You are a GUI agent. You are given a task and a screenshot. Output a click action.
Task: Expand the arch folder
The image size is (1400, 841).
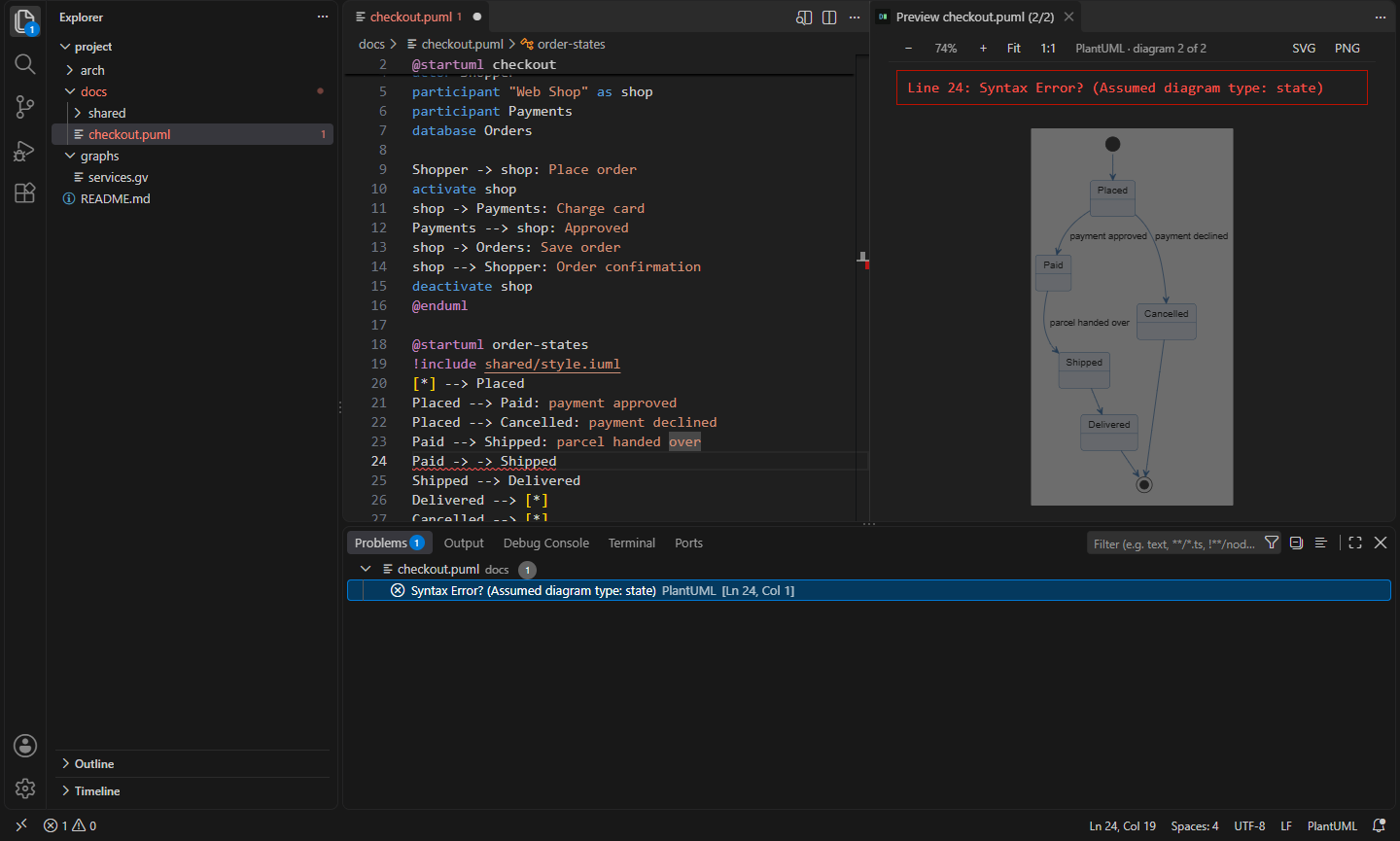coord(70,70)
